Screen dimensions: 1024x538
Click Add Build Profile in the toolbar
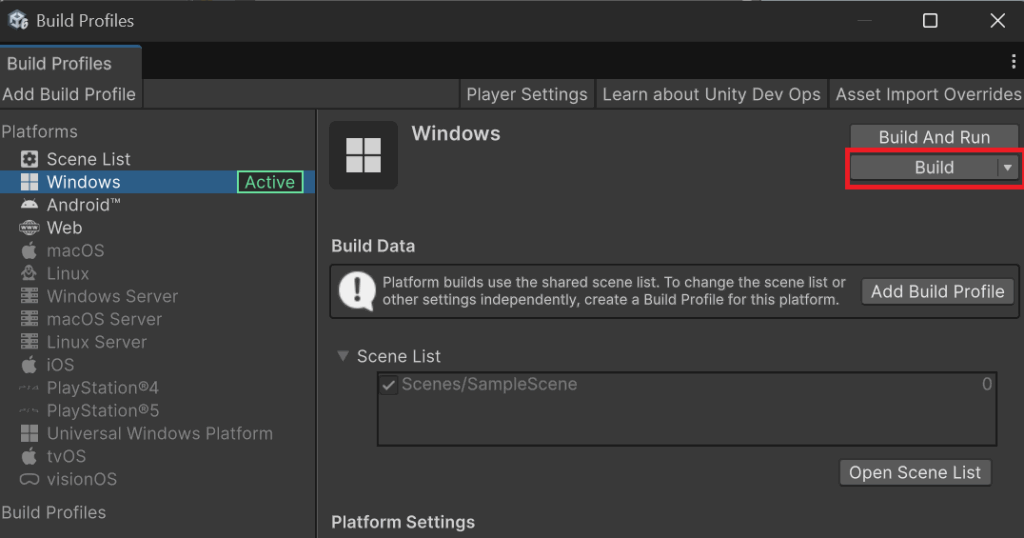coord(71,94)
